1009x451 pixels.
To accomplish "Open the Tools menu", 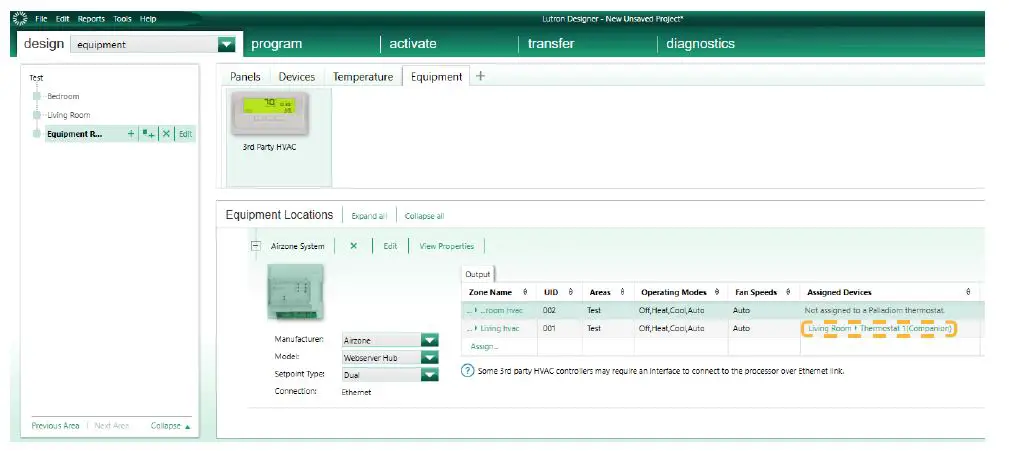I will pyautogui.click(x=122, y=19).
